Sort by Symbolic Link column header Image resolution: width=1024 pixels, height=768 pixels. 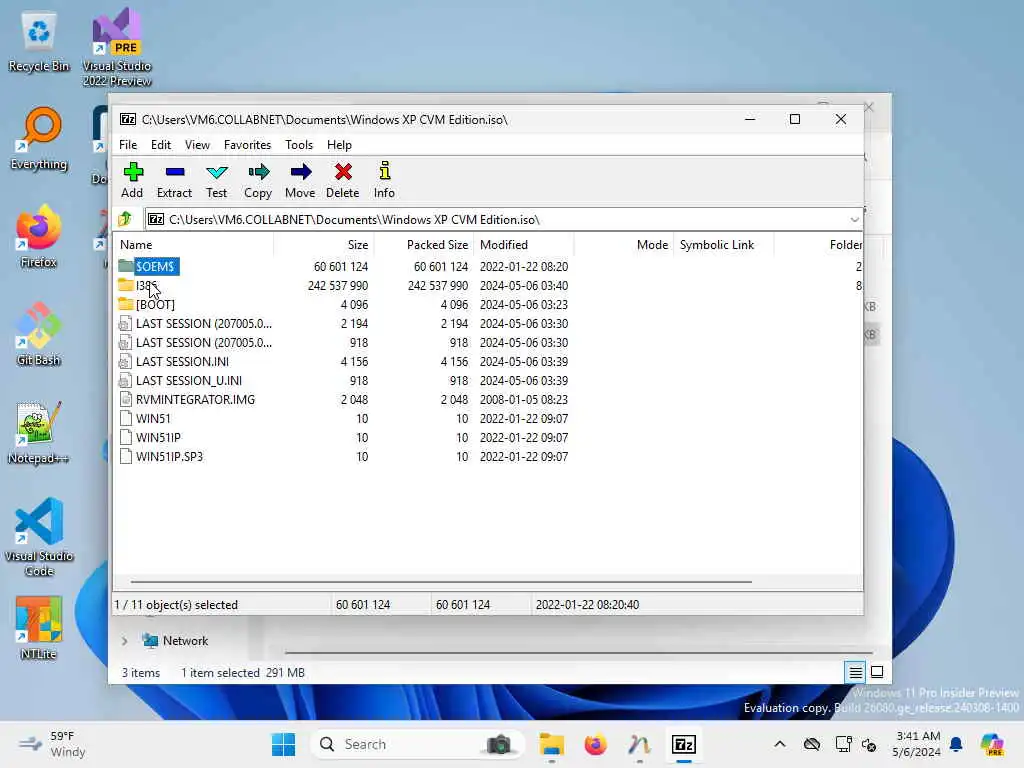[724, 245]
